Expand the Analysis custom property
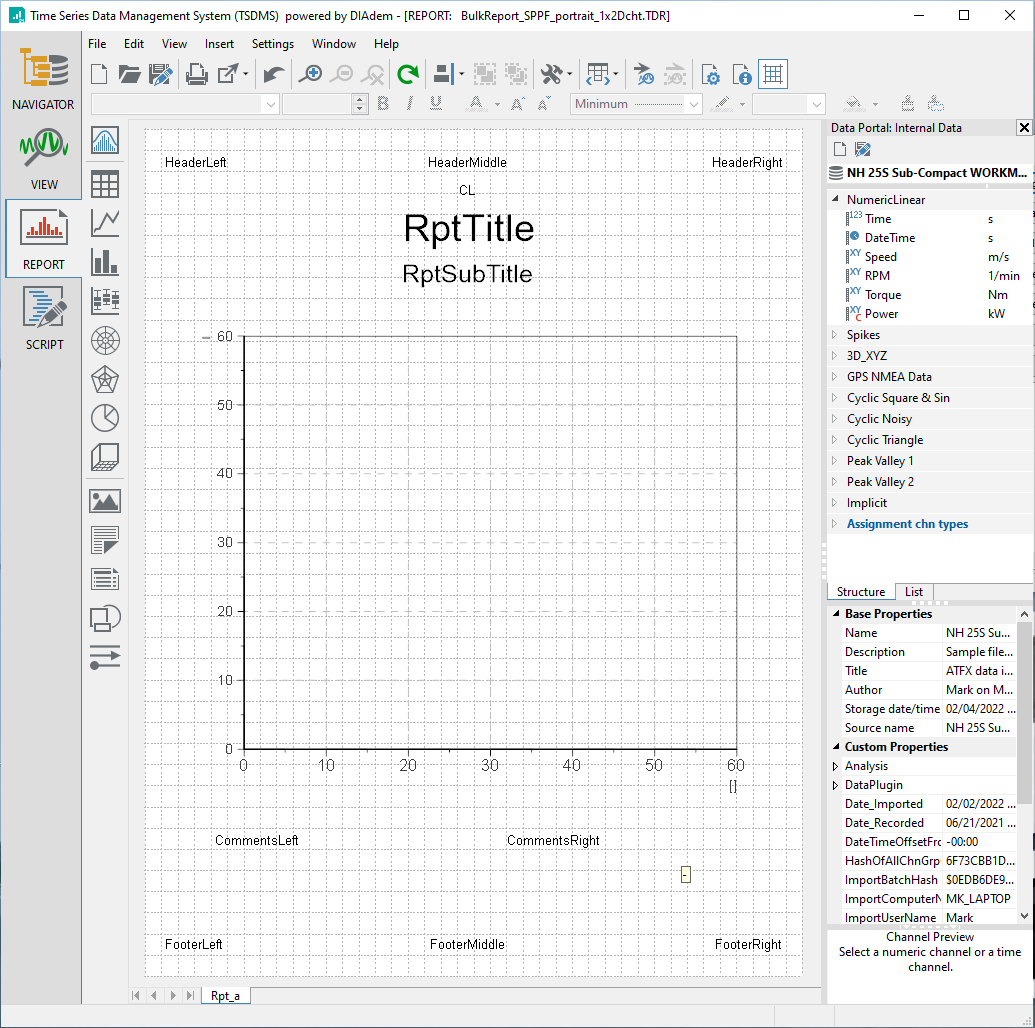This screenshot has height=1028, width=1035. tap(836, 766)
